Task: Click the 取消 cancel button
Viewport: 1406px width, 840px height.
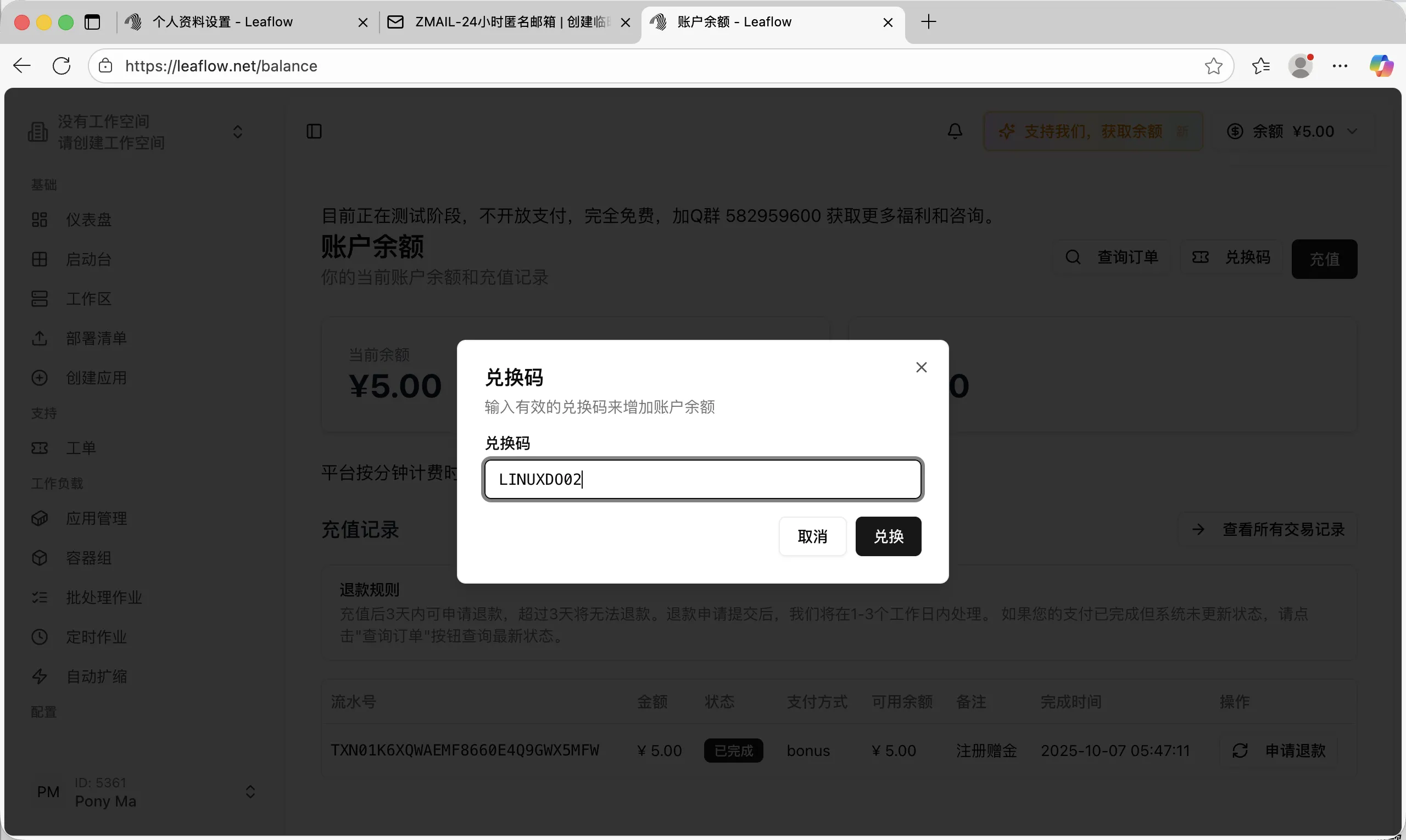Action: [x=812, y=536]
